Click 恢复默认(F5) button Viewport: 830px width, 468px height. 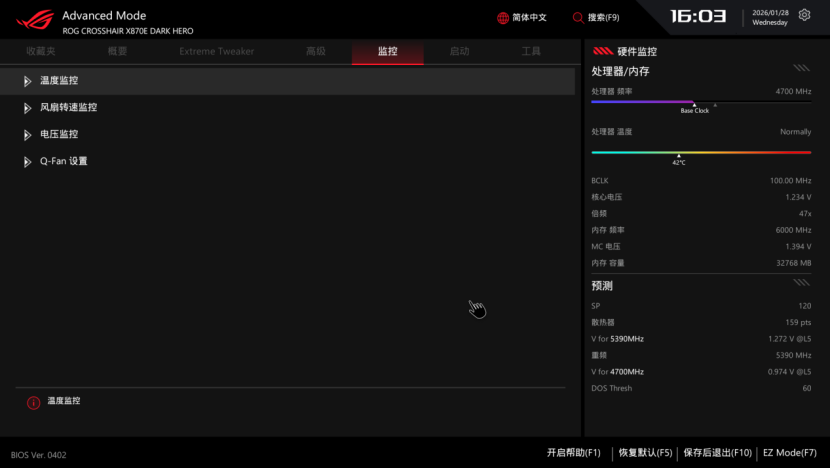click(x=645, y=453)
